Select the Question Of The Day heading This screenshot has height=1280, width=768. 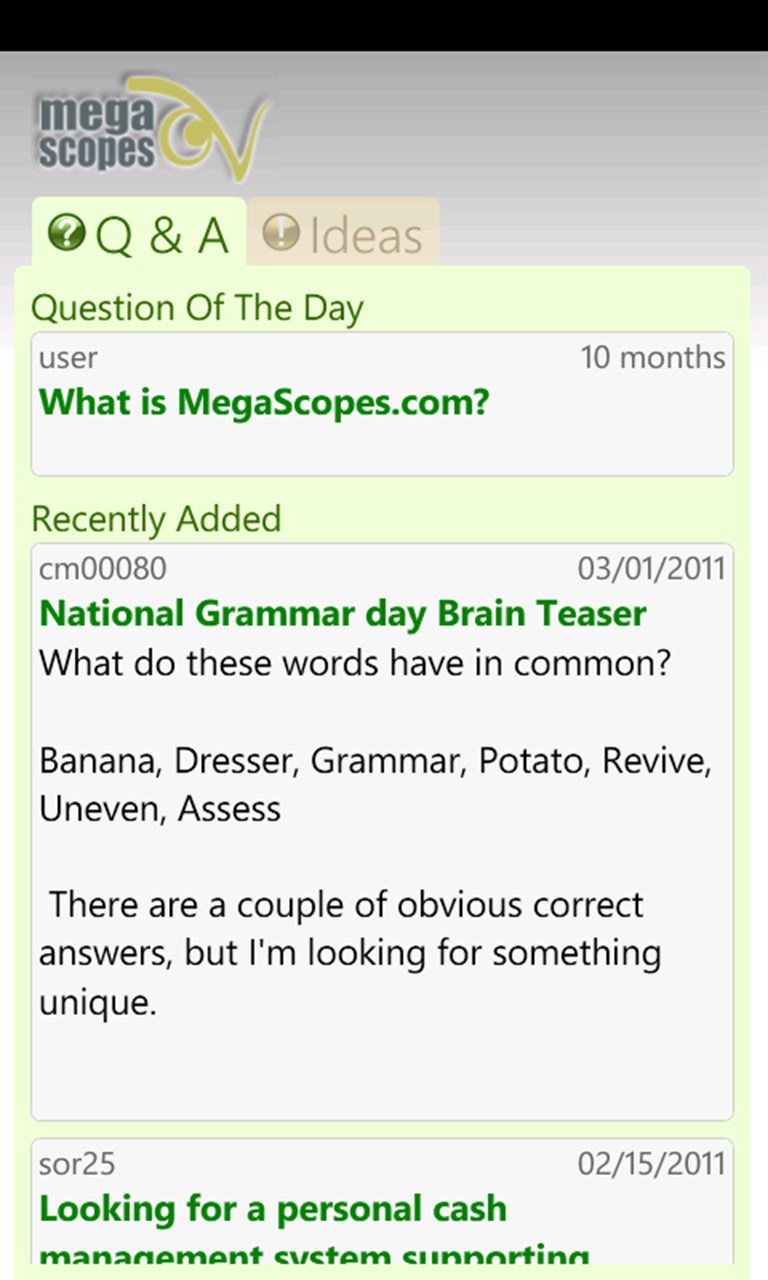197,308
